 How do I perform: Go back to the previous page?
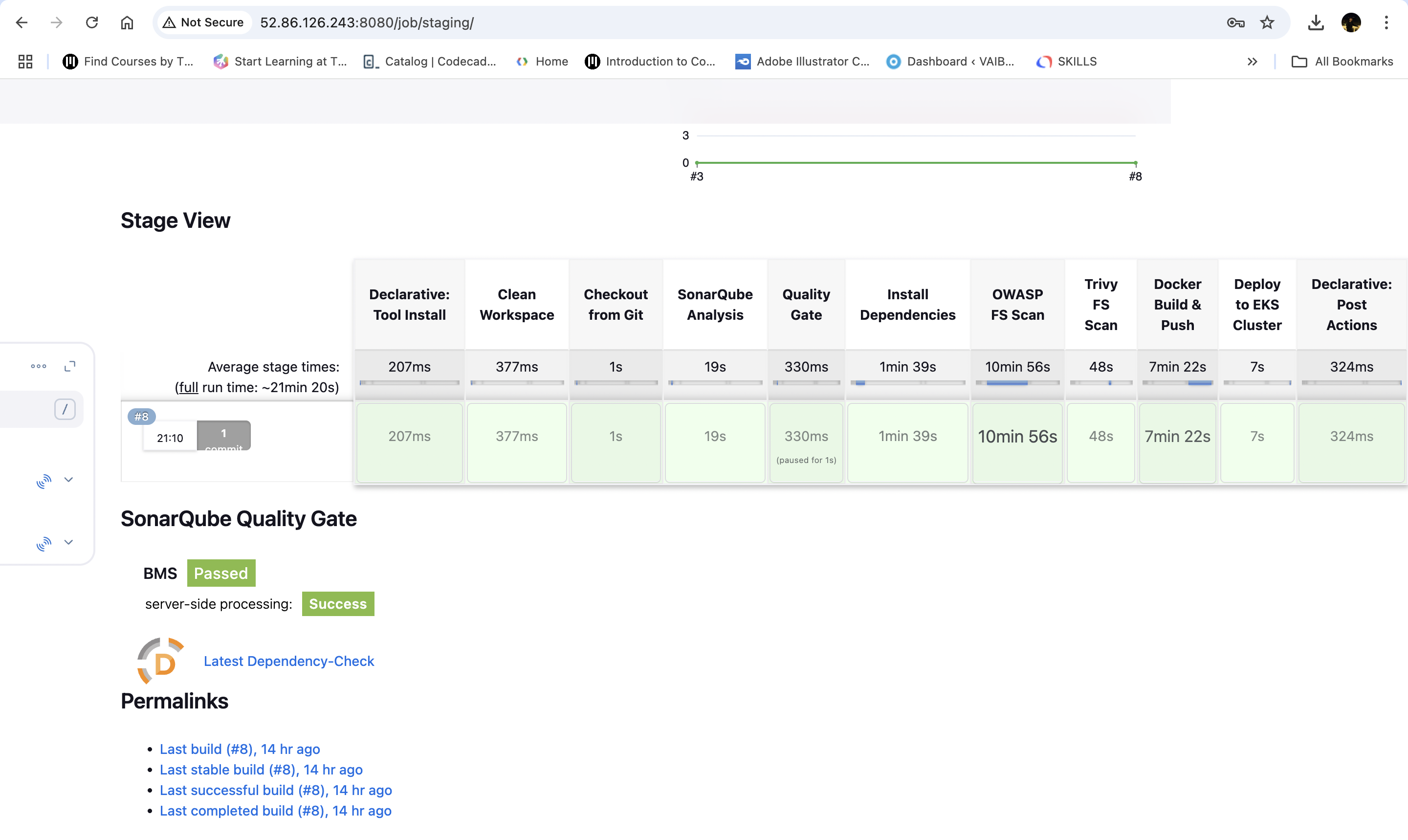(x=22, y=22)
